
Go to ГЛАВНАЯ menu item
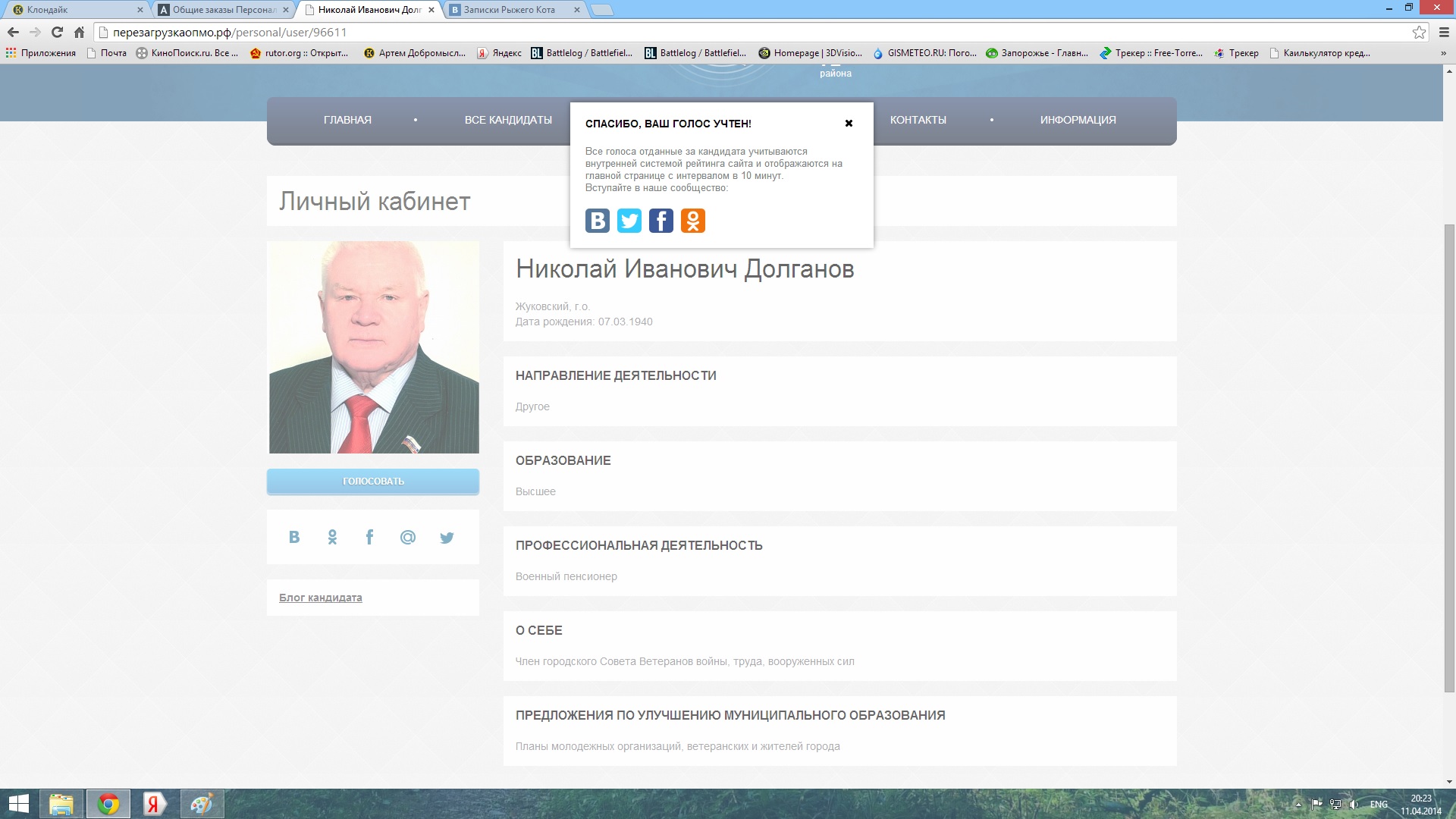click(x=347, y=120)
